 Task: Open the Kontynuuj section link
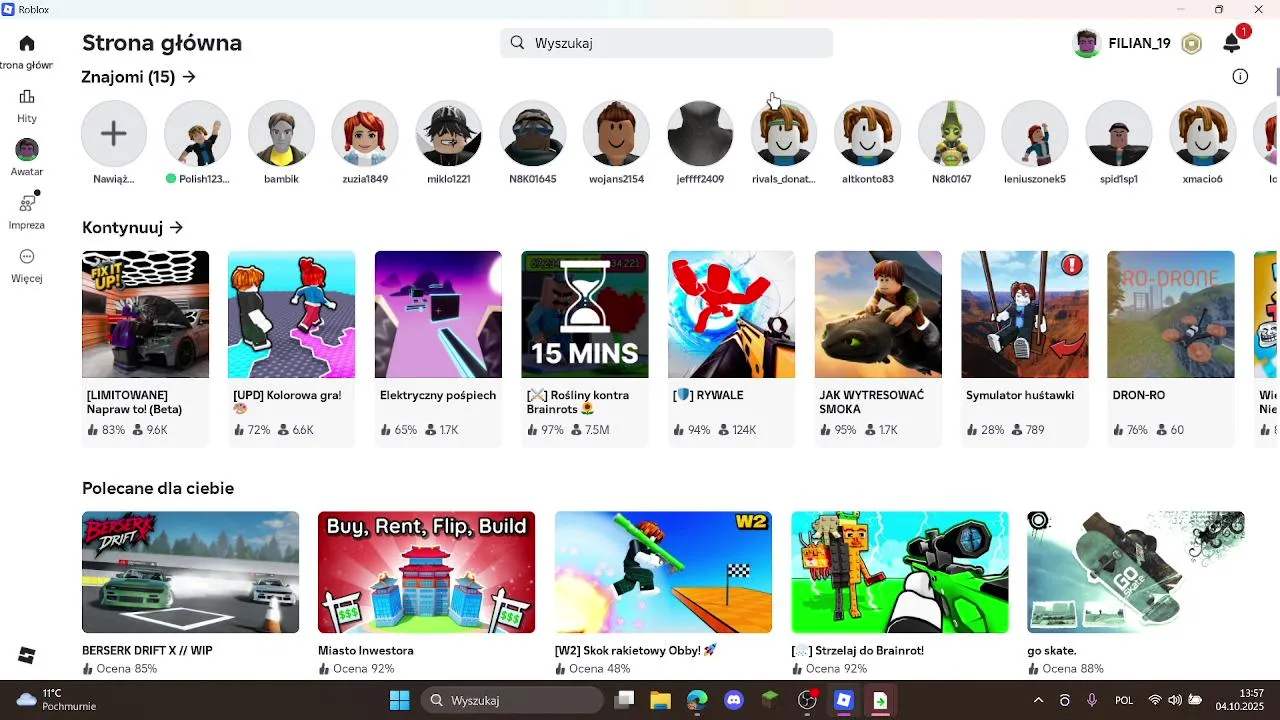[133, 227]
